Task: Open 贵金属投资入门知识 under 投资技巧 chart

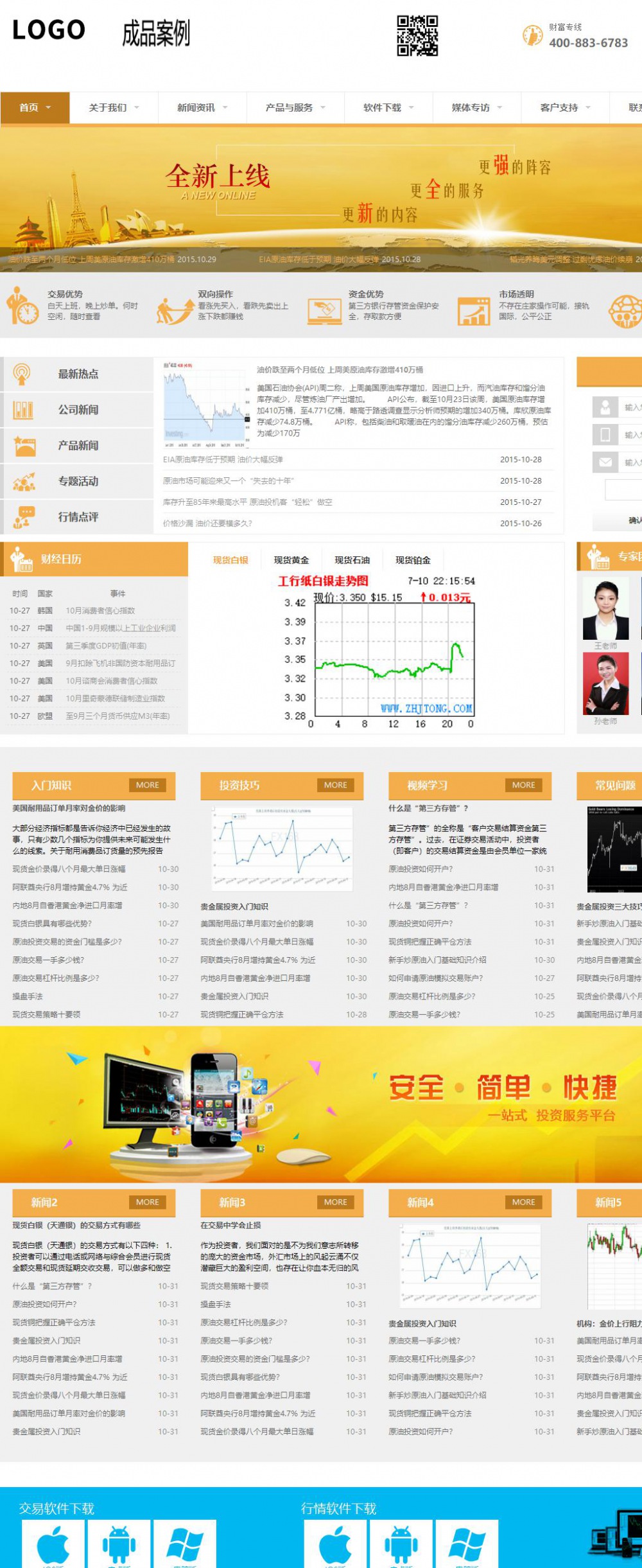Action: point(234,907)
